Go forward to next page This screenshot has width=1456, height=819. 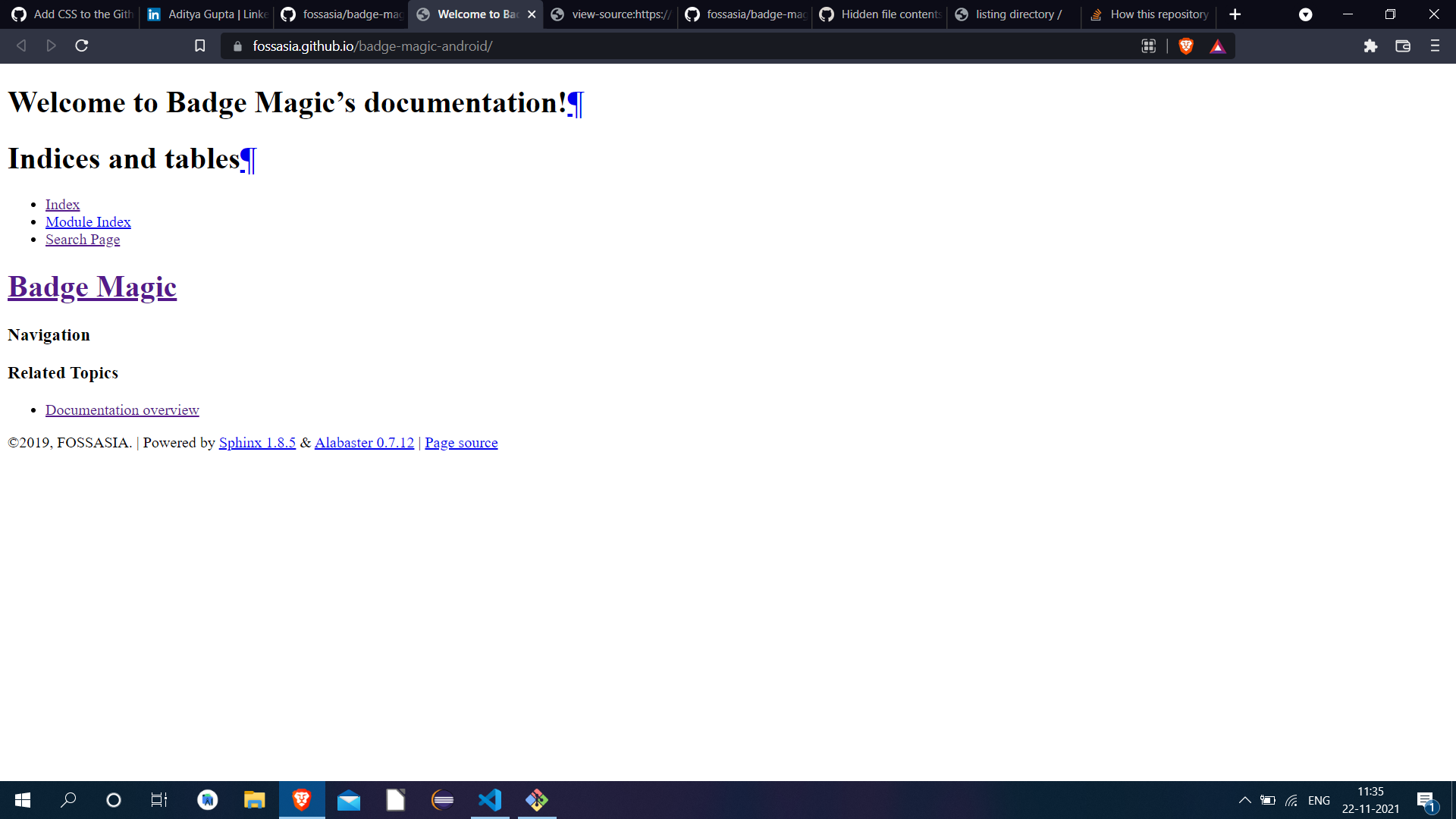click(x=52, y=46)
